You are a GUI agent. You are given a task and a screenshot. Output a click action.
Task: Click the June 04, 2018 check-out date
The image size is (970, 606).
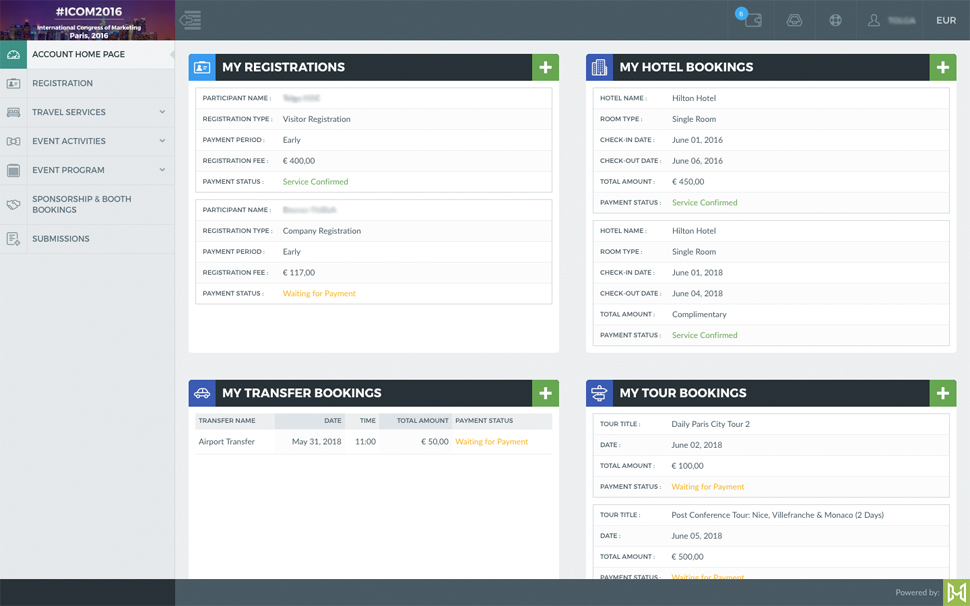[x=697, y=294]
